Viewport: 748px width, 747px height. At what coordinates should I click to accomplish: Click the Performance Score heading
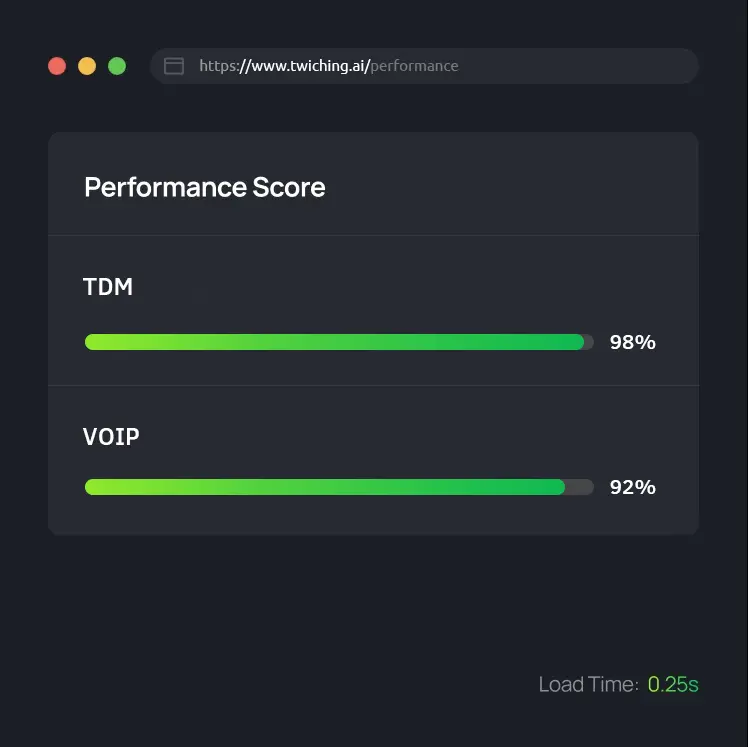coord(205,187)
